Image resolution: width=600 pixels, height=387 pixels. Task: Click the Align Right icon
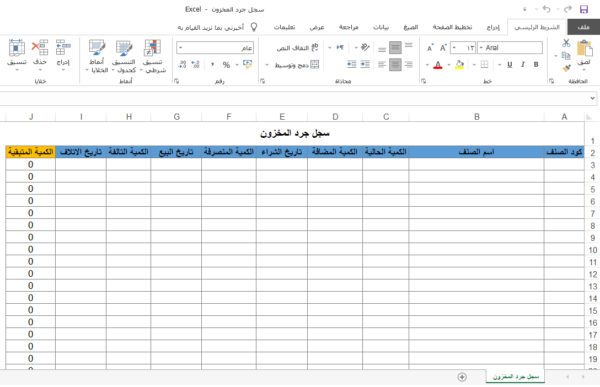[x=409, y=64]
